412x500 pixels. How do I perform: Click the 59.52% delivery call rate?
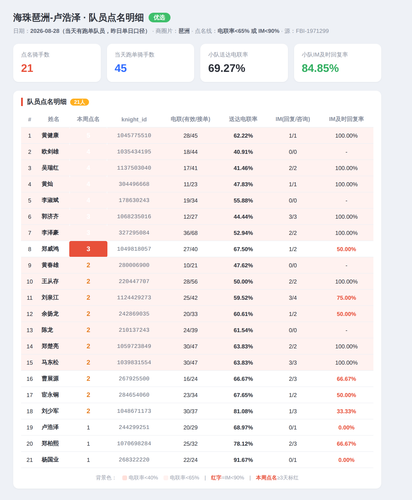tap(243, 298)
